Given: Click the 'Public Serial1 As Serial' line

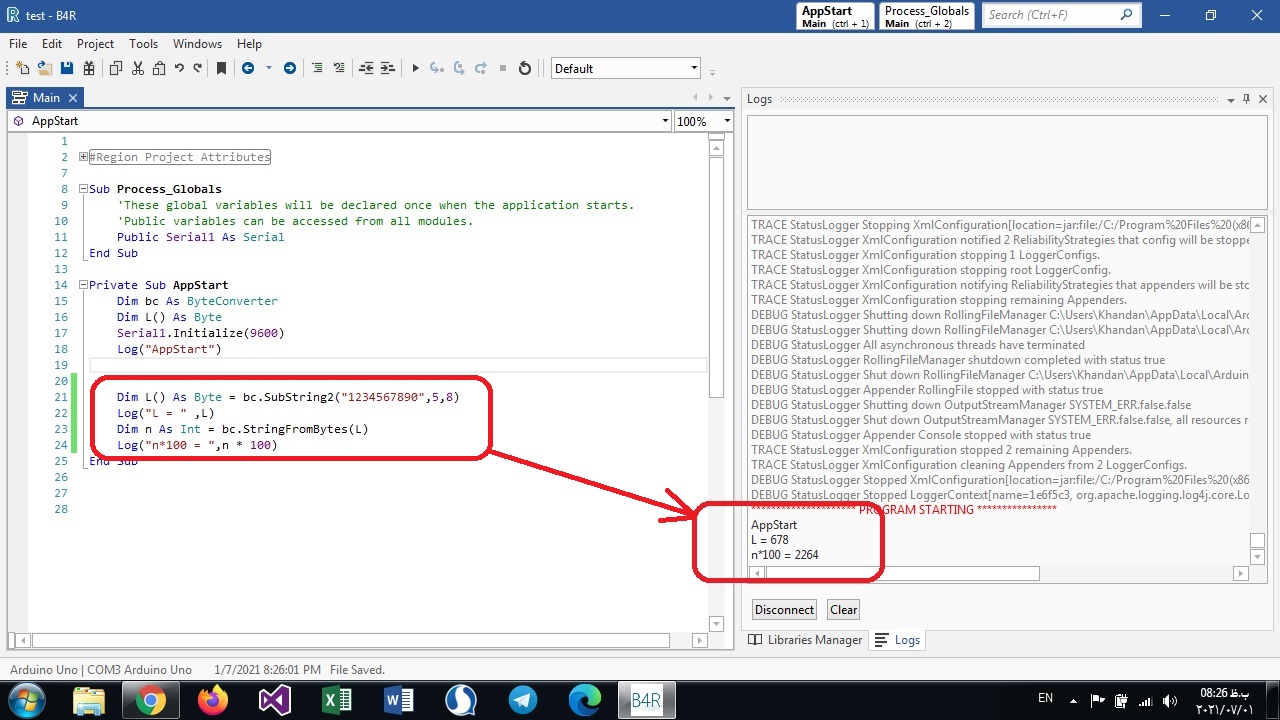Looking at the screenshot, I should [200, 237].
